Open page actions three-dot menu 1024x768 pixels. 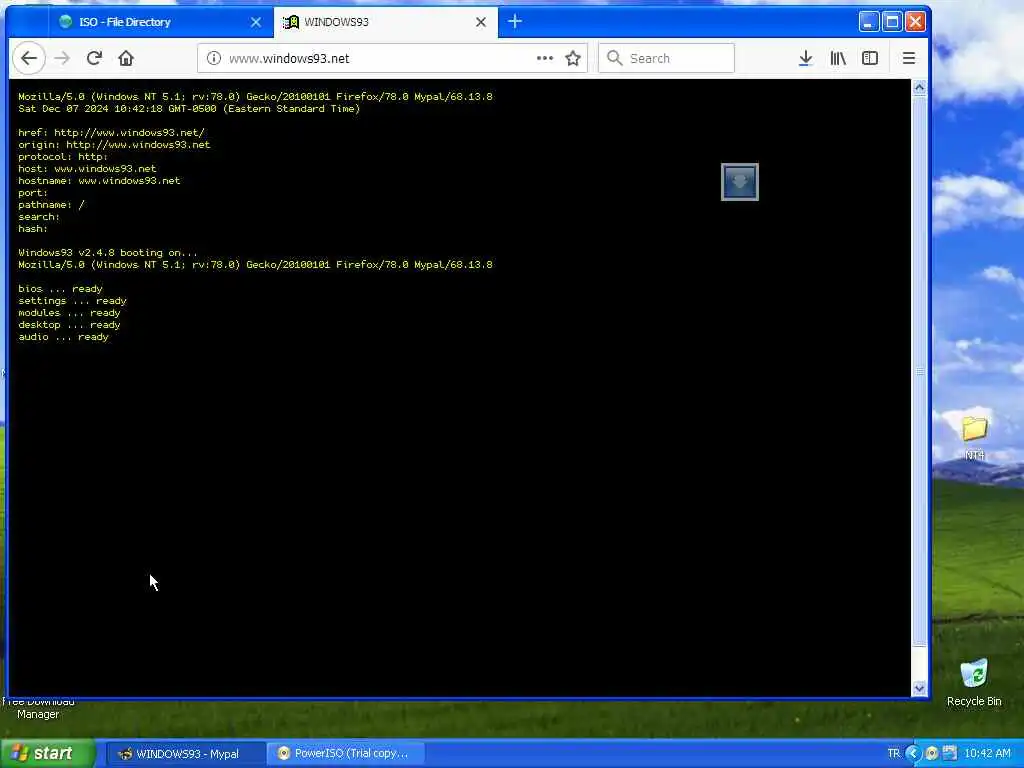[x=545, y=58]
